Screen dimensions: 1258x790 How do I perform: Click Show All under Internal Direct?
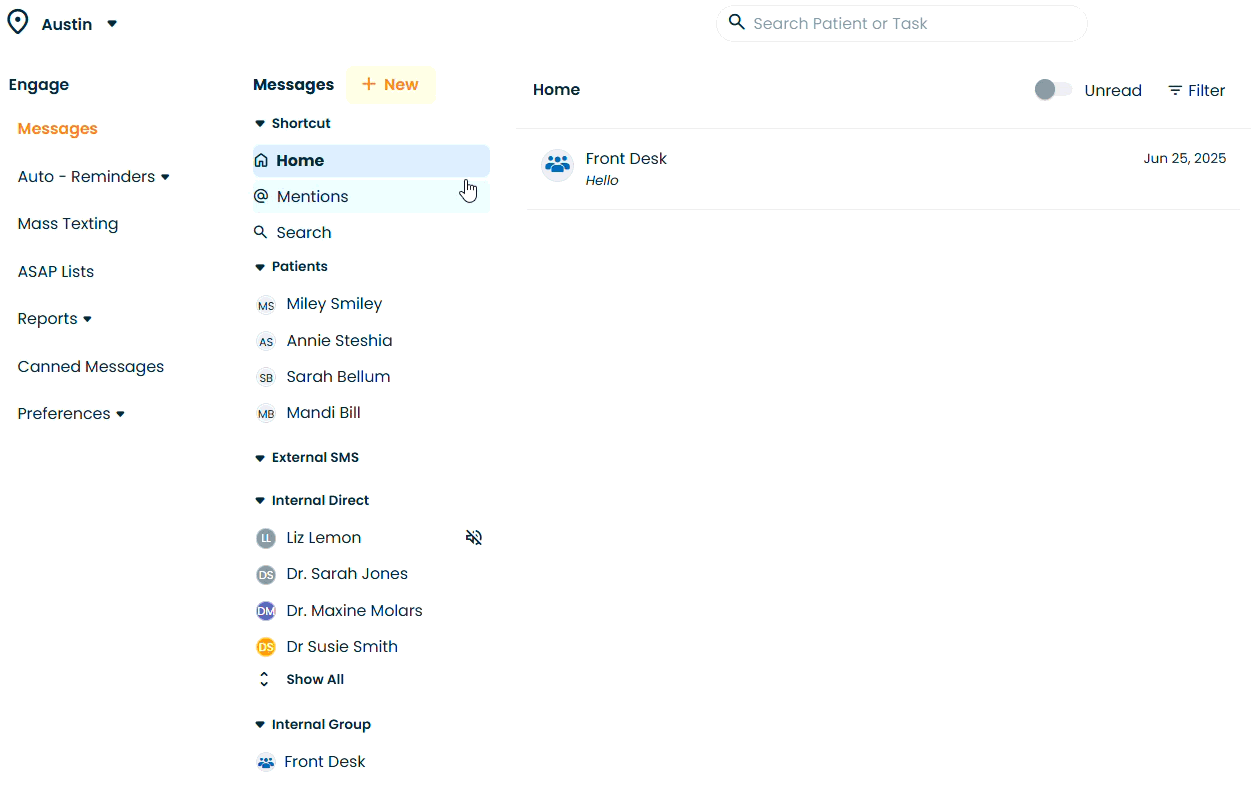(314, 680)
